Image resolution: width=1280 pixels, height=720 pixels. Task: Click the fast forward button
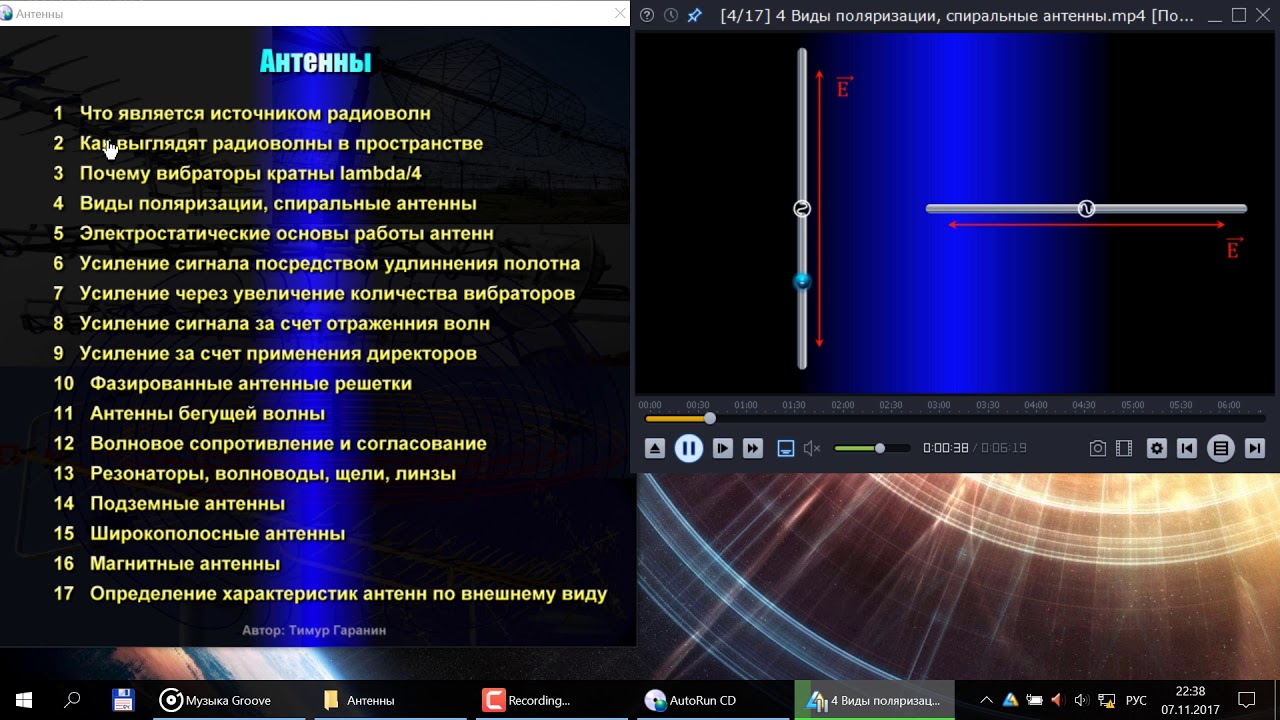[x=753, y=449]
